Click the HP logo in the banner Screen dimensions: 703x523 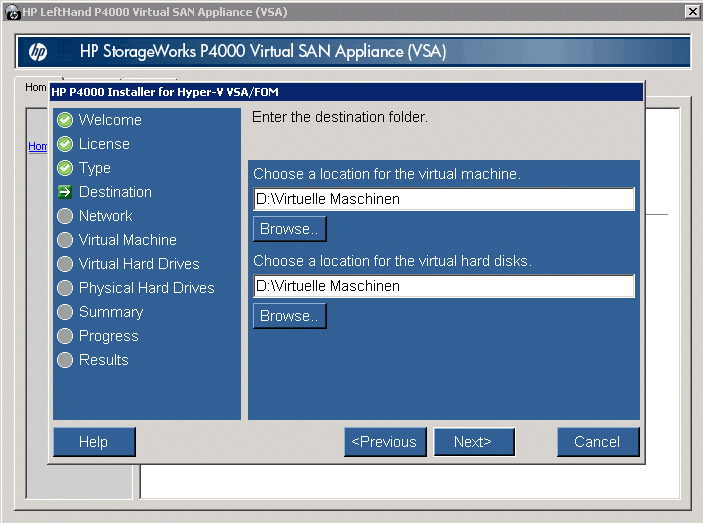(x=38, y=52)
